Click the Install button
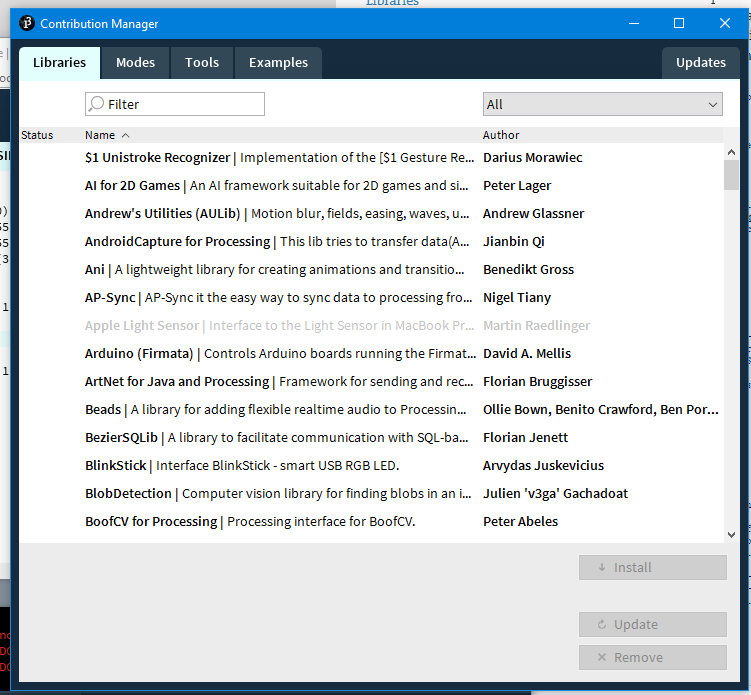The image size is (751, 695). [653, 568]
